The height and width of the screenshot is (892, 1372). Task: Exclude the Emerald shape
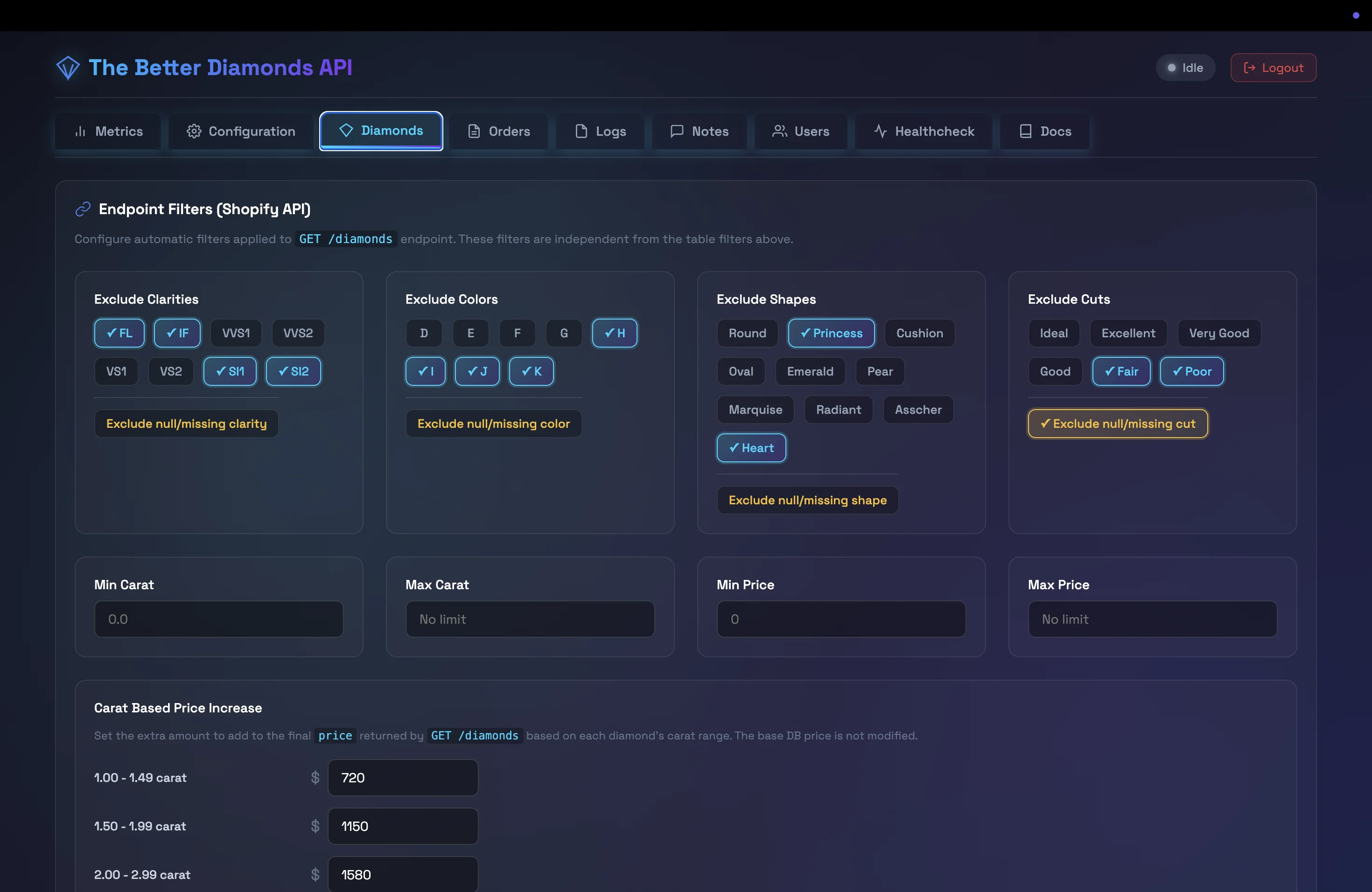click(x=810, y=372)
